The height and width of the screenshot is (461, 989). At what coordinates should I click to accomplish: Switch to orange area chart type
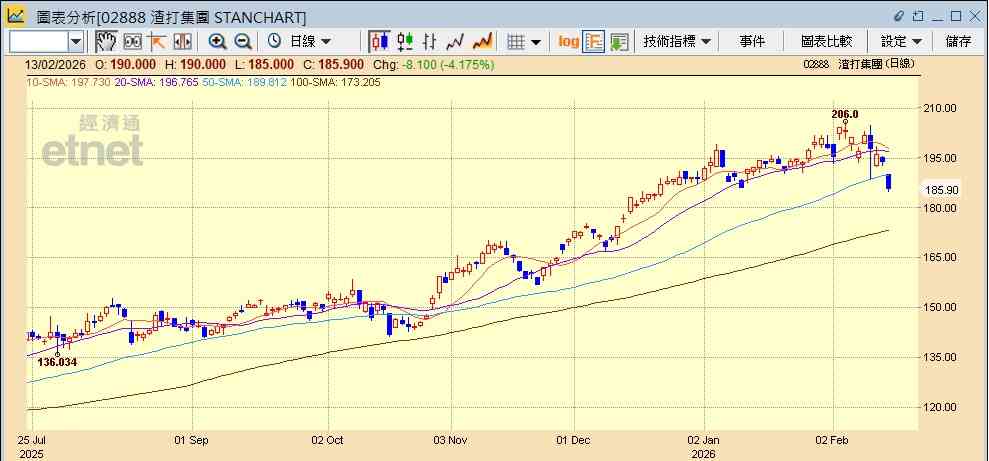coord(483,42)
